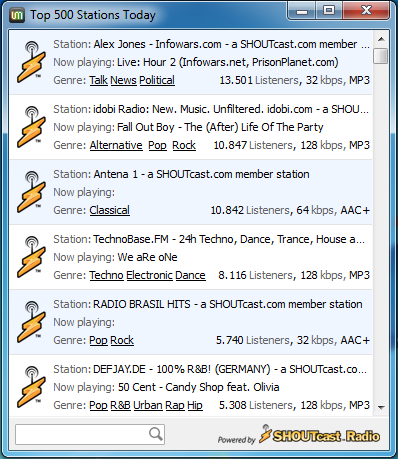Click the 13.501 Listeners count
Image resolution: width=398 pixels, height=459 pixels.
(259, 80)
